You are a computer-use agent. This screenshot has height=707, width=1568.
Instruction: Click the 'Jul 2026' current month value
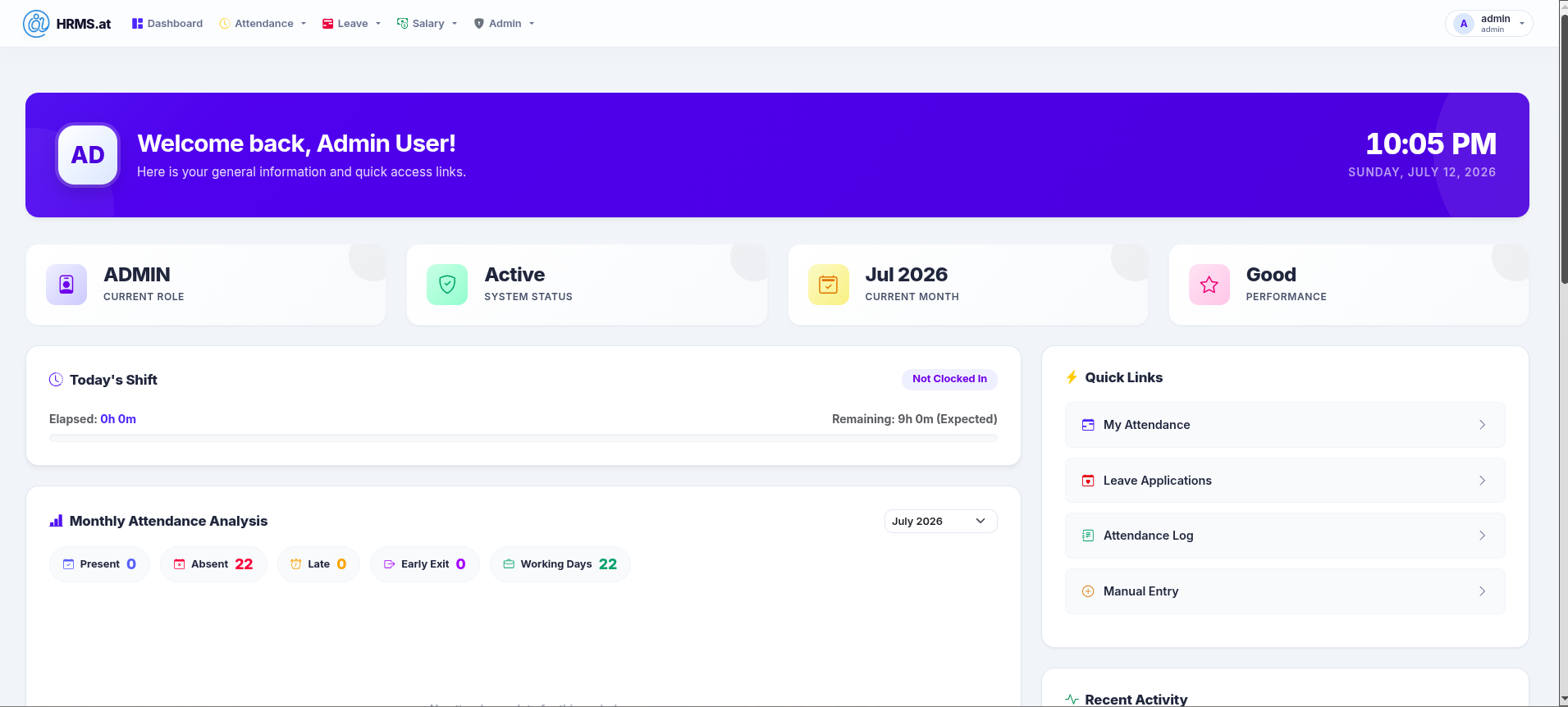point(906,275)
